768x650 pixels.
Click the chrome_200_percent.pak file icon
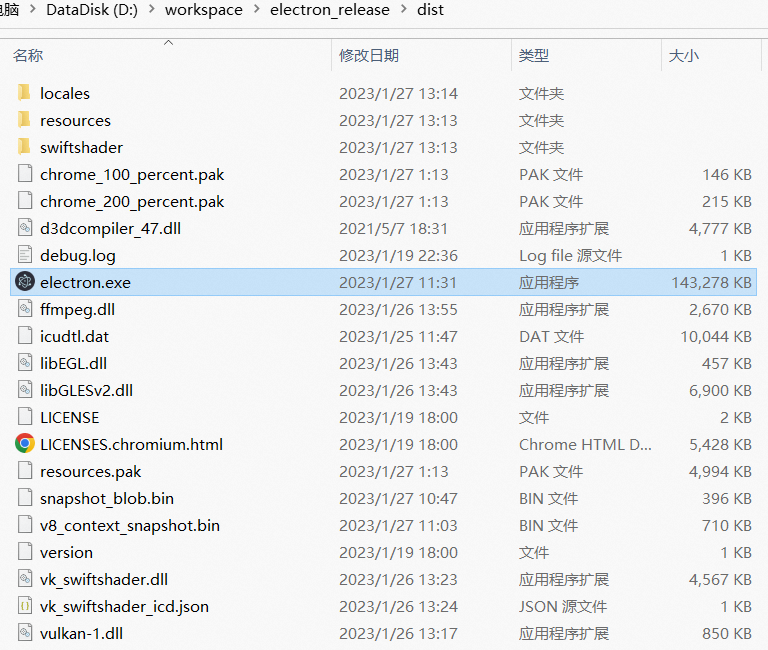25,201
